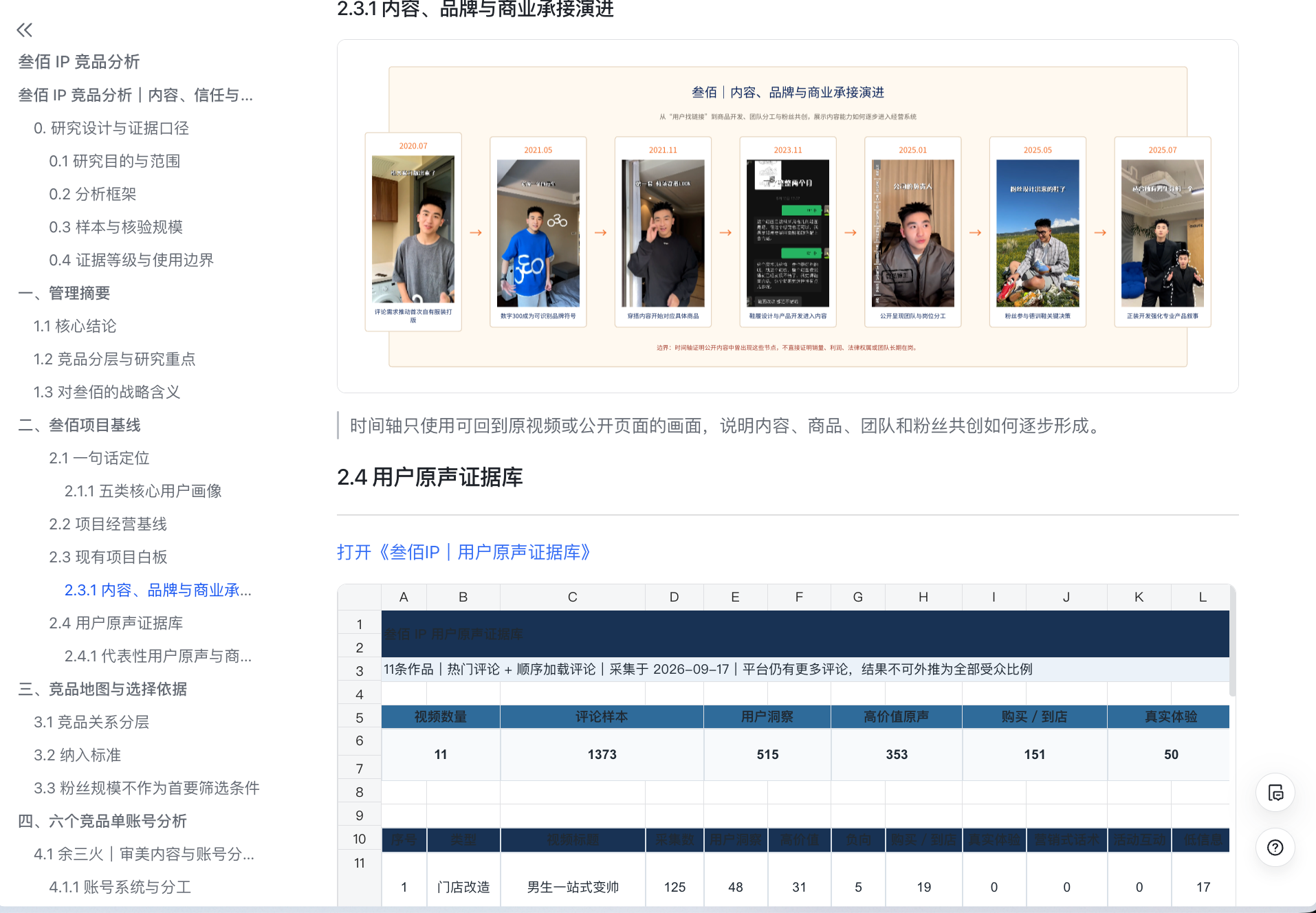Screen dimensions: 1316x913
Task: Open outline item 2.4 用户原声证据库
Action: (x=116, y=623)
